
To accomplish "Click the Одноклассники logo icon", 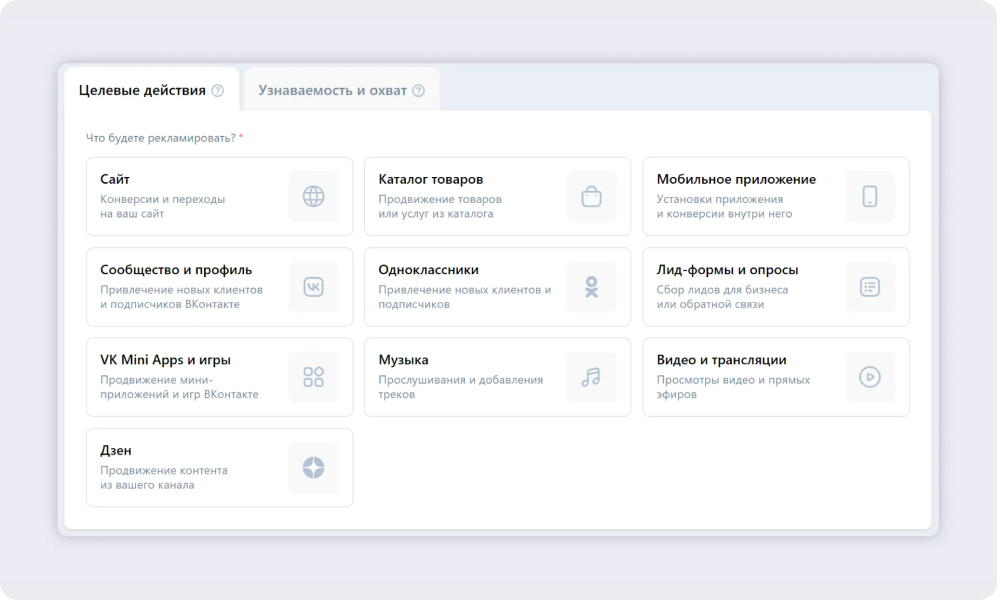I will coord(591,287).
